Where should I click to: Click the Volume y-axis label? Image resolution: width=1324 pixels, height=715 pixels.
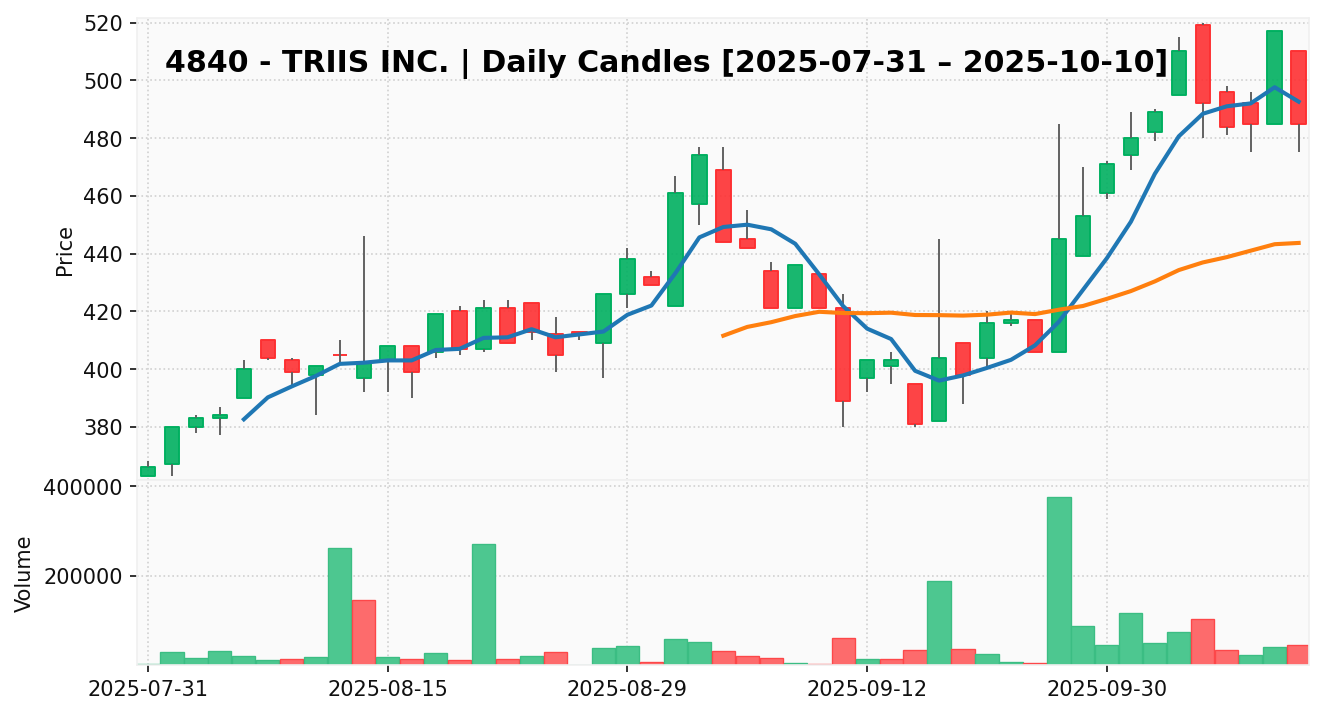pos(24,574)
